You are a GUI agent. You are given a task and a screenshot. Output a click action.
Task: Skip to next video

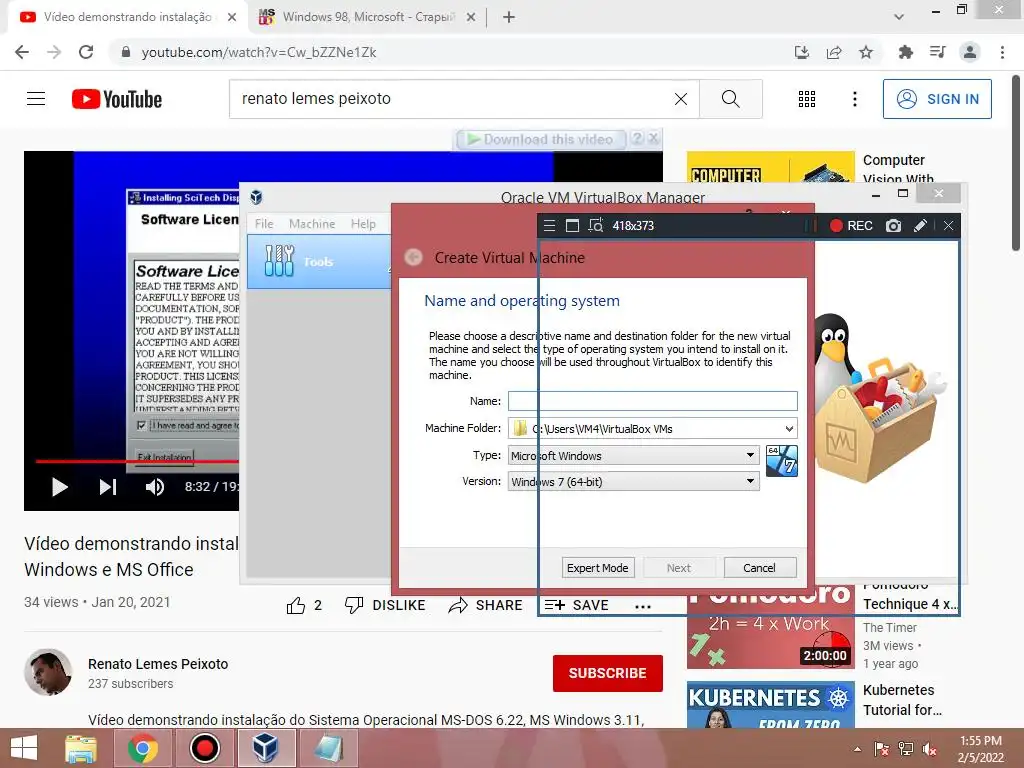(x=108, y=487)
